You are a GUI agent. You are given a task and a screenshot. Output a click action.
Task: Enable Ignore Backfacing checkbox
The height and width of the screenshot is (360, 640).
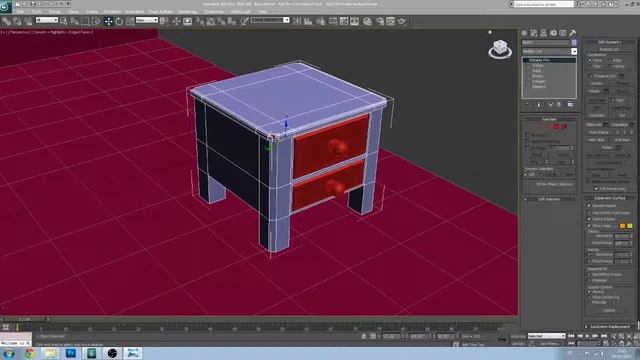527,141
